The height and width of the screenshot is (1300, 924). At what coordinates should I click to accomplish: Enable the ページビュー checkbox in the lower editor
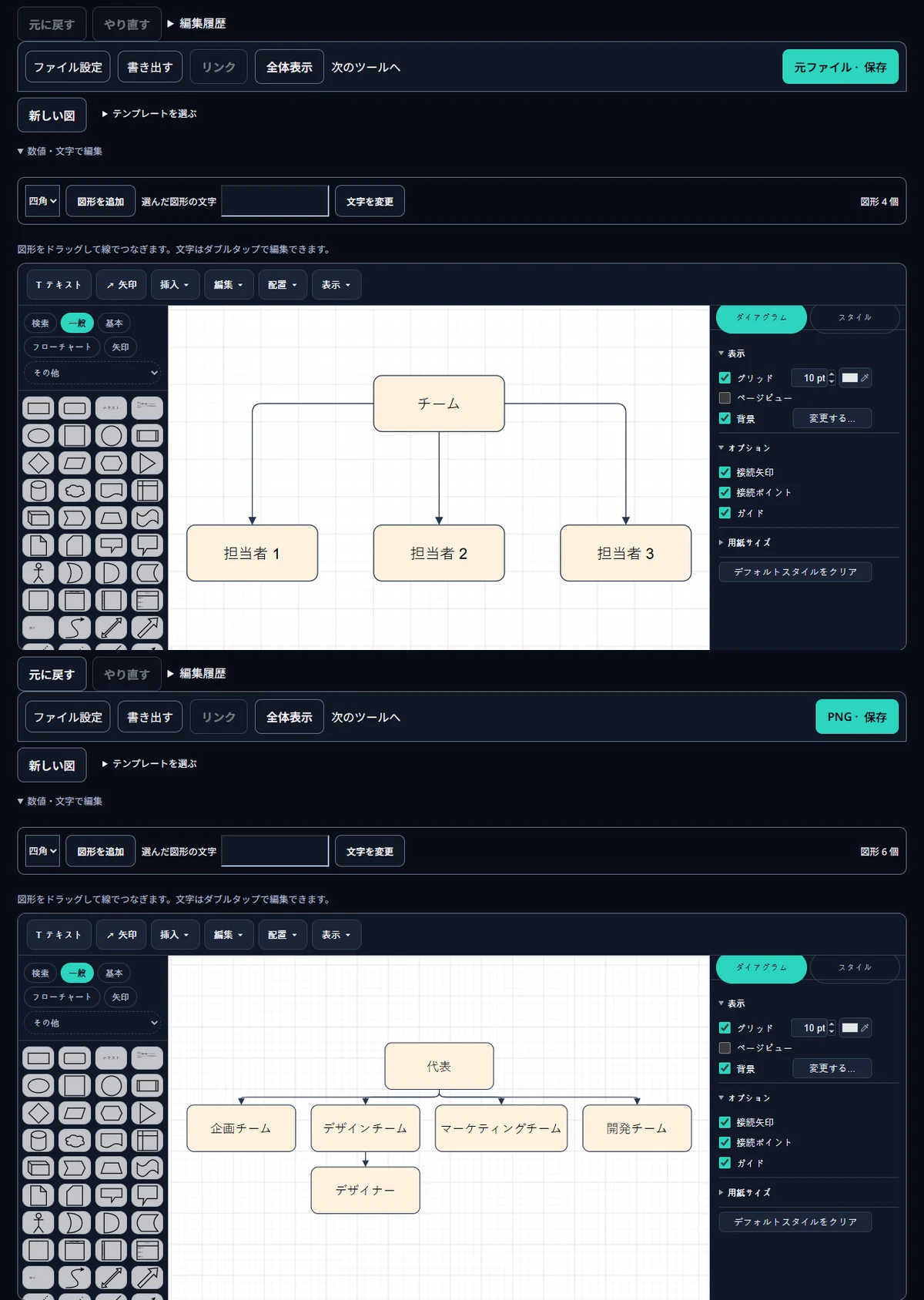tap(725, 1048)
